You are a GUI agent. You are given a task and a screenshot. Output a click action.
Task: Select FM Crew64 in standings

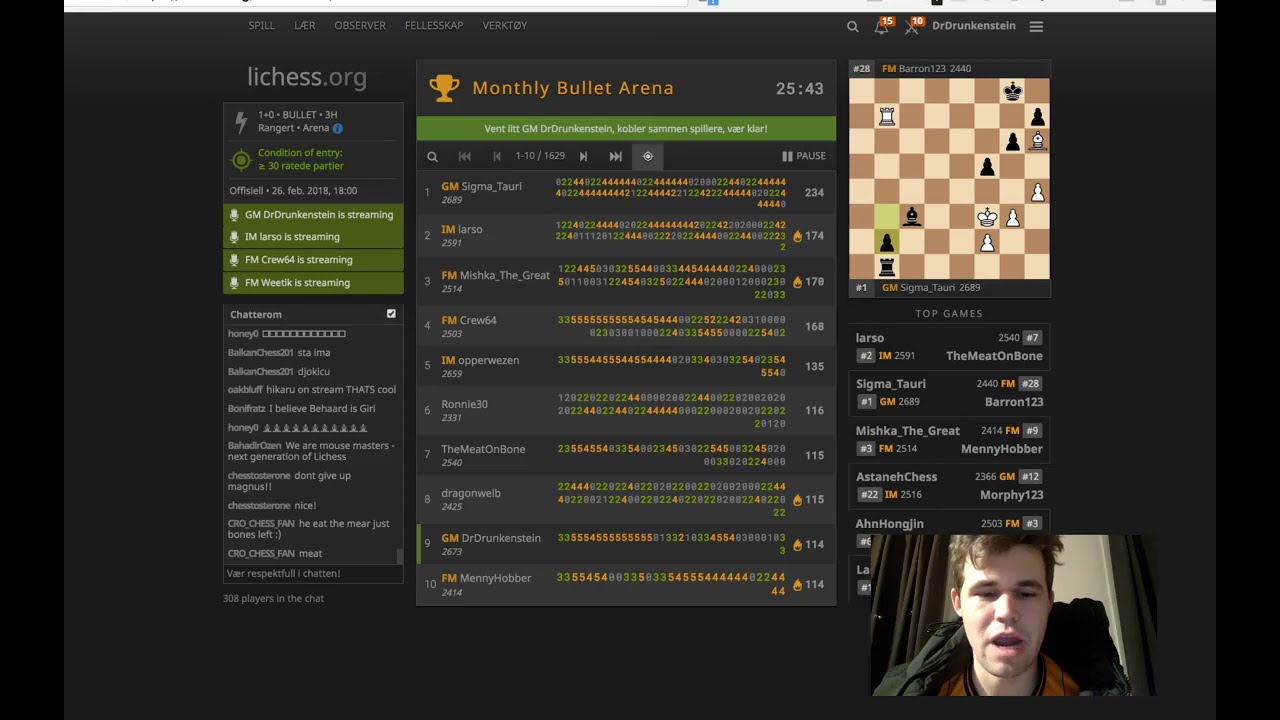pyautogui.click(x=626, y=326)
